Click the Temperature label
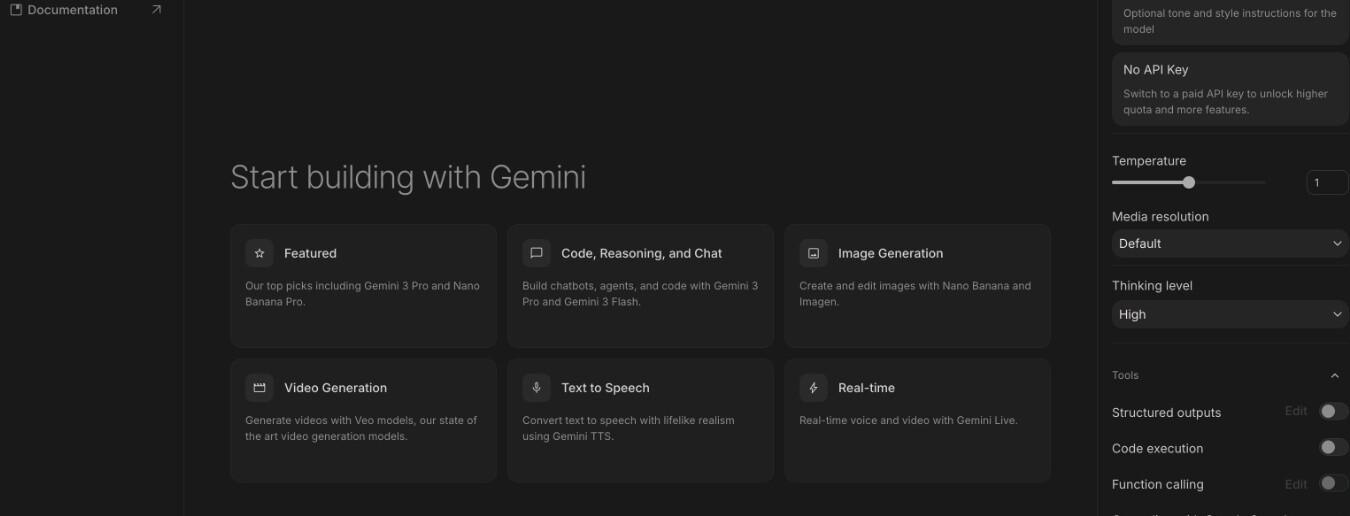The image size is (1350, 516). (1149, 161)
